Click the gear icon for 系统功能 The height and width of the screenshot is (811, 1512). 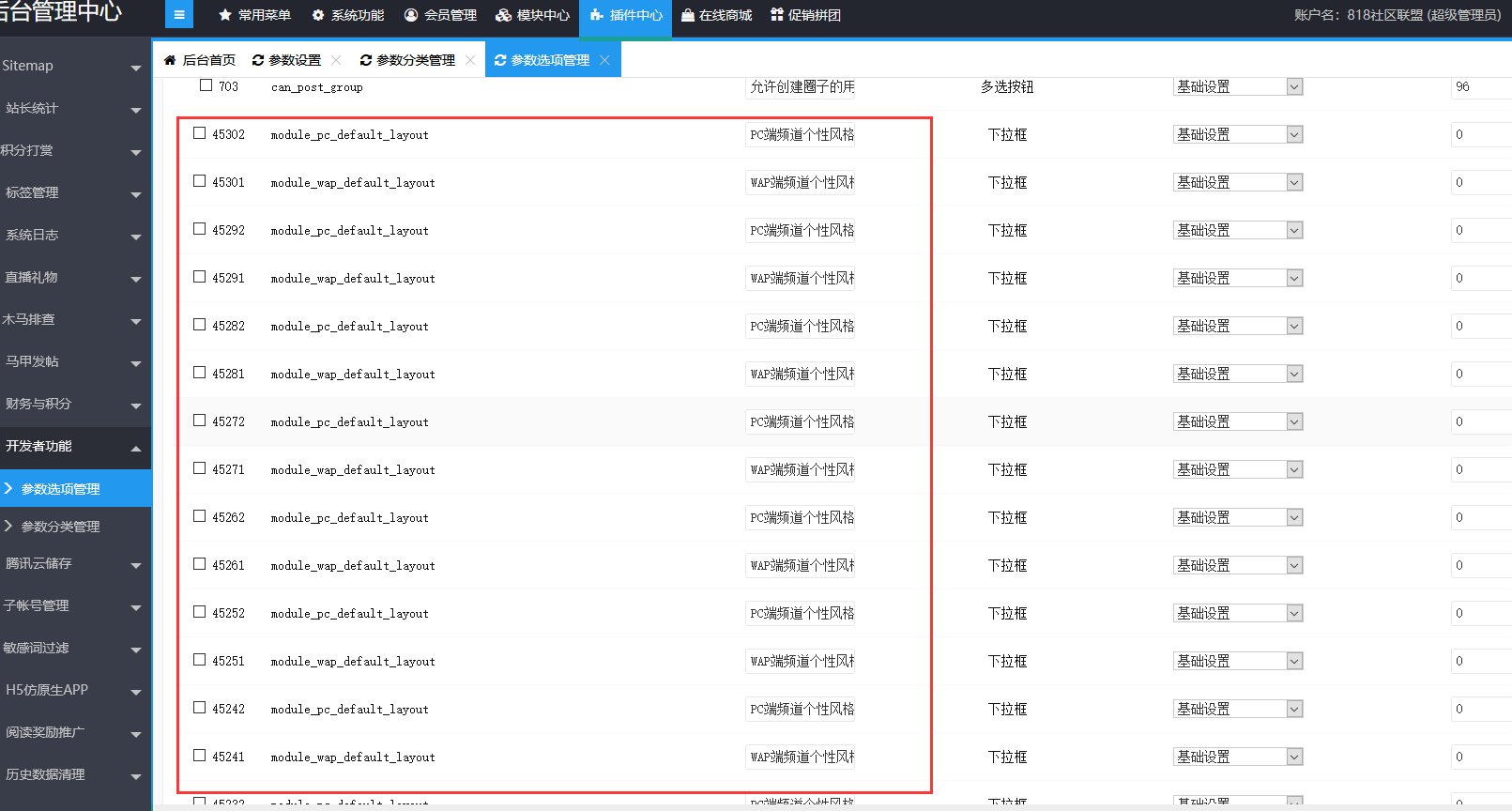(318, 15)
